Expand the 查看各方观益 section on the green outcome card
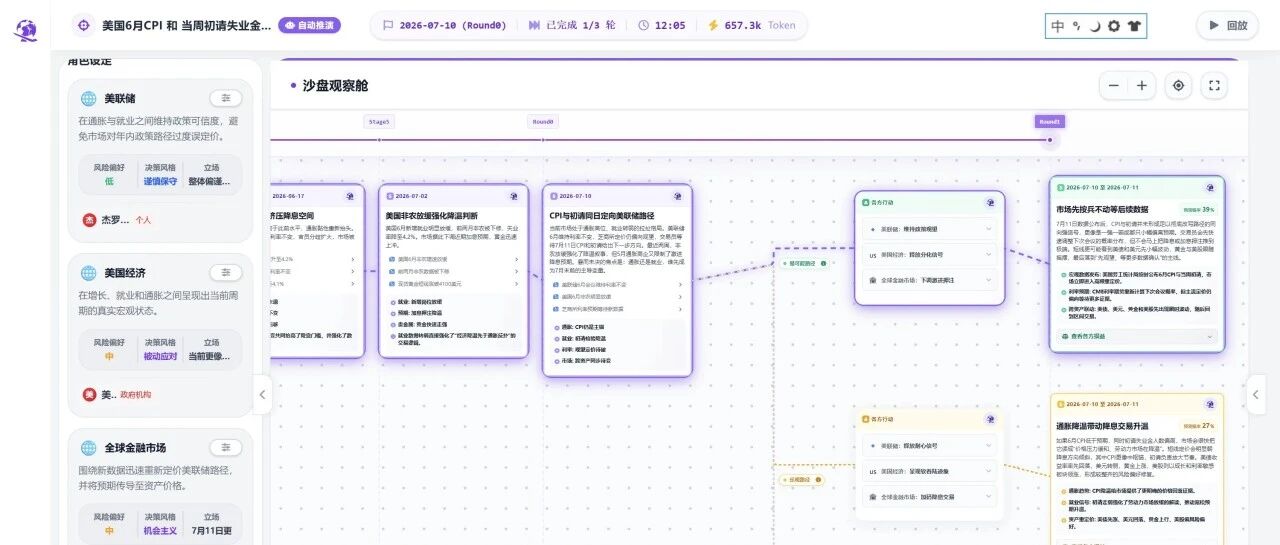The height and width of the screenshot is (545, 1280). 1137,337
